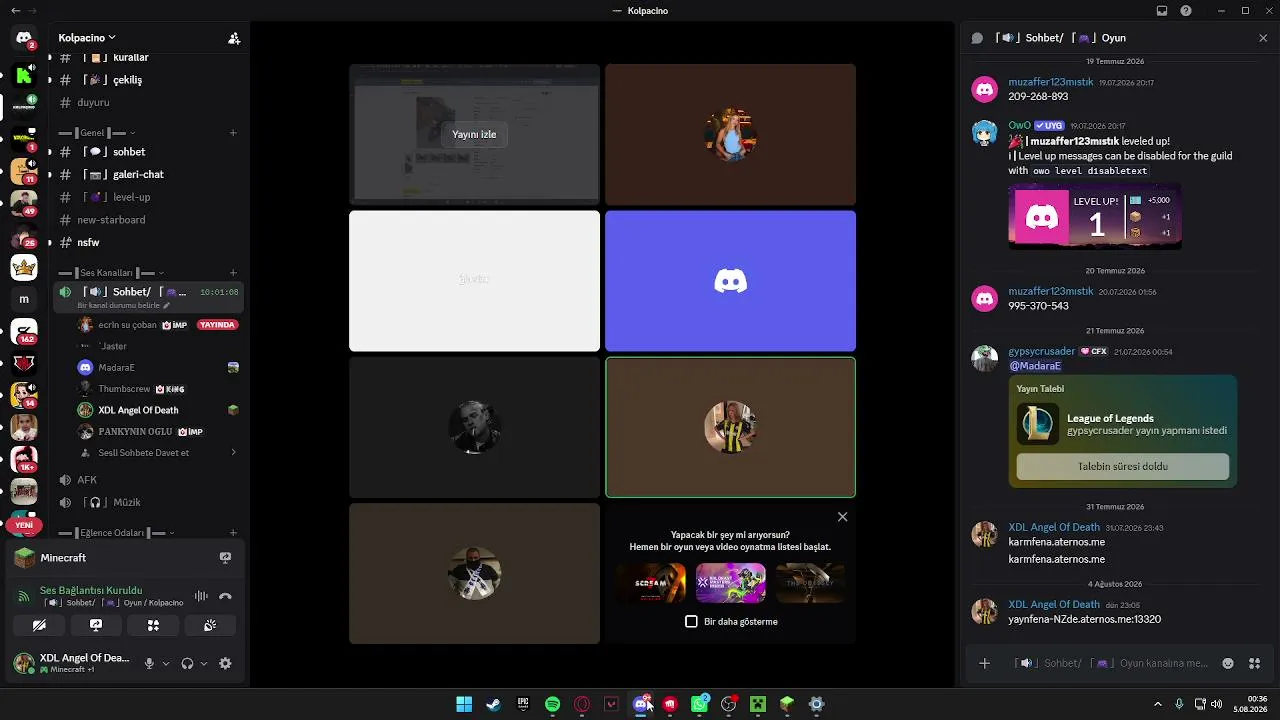Join the Müzik voice channel
Screen dimensions: 1280x720
[149, 502]
